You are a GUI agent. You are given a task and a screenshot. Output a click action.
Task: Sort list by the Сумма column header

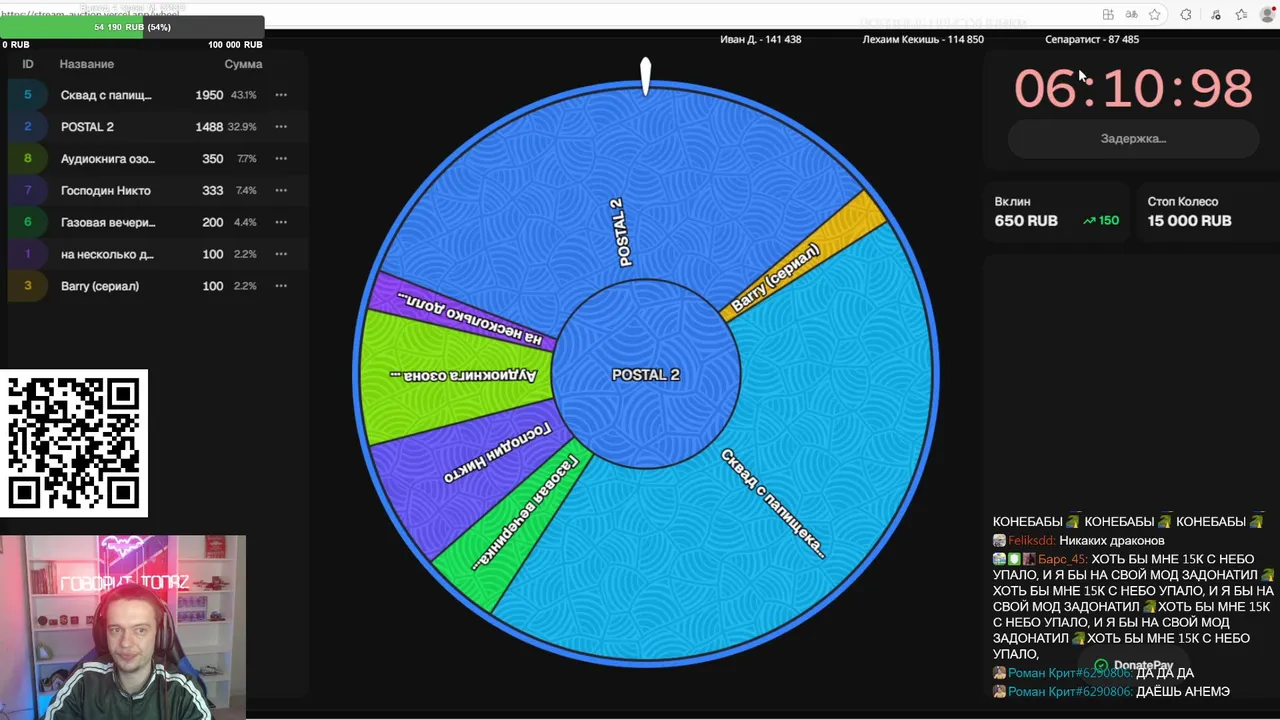[x=243, y=64]
